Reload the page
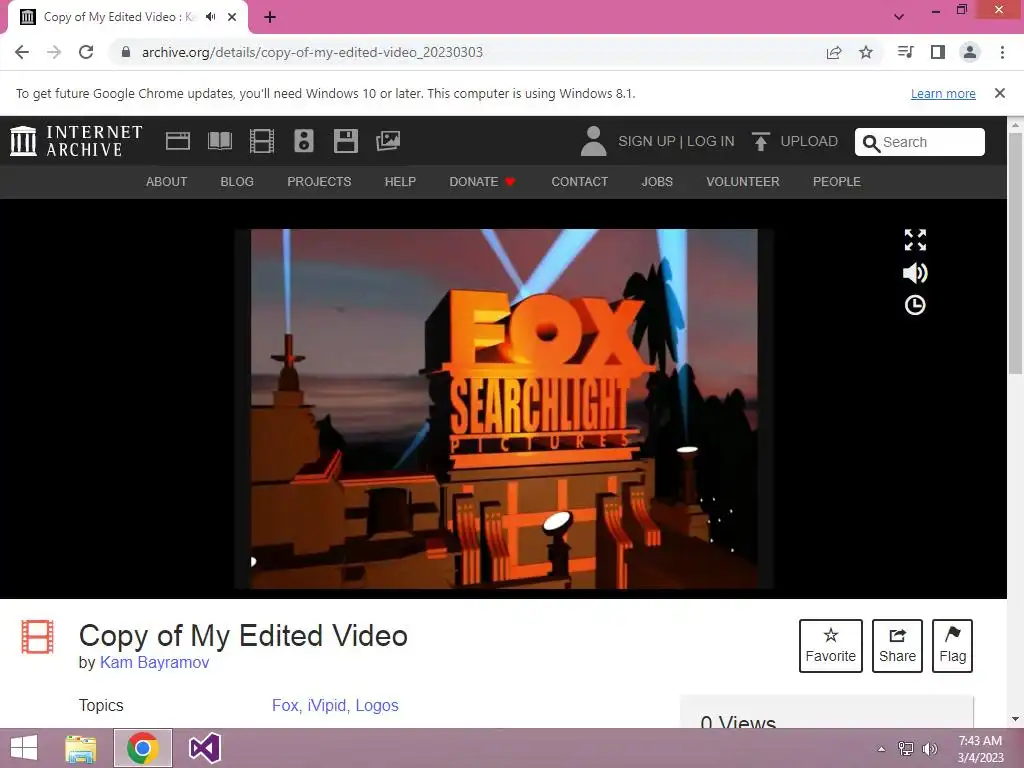Screen dimensions: 1024x768 (x=86, y=52)
